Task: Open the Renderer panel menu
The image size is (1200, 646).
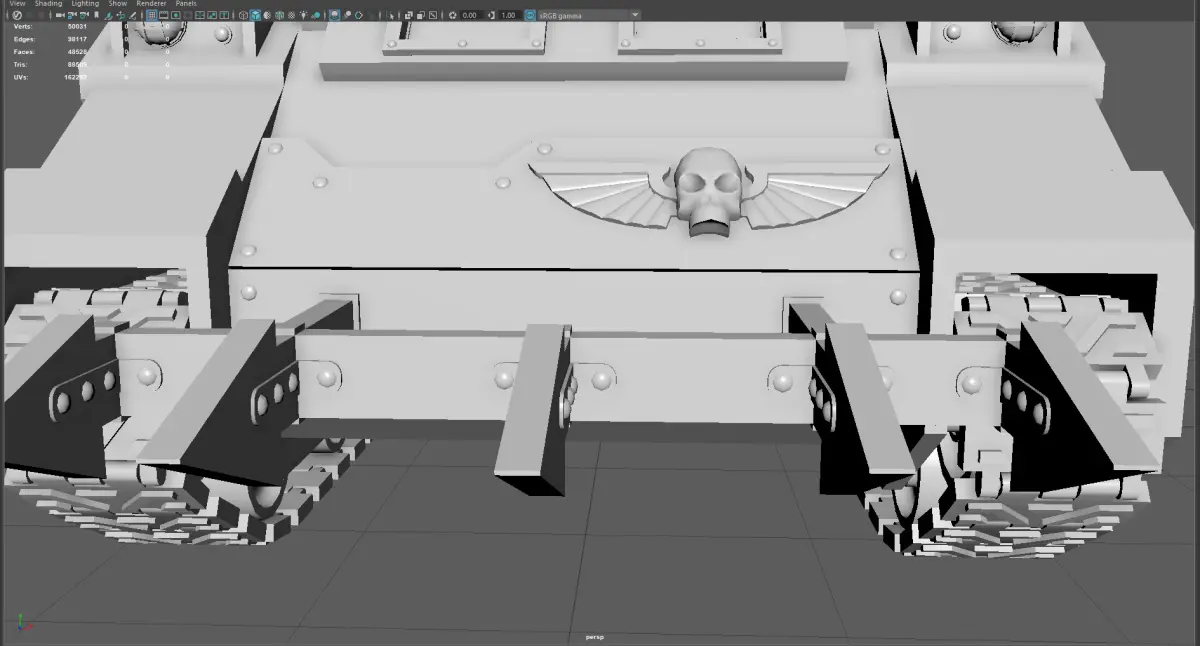Action: click(151, 4)
